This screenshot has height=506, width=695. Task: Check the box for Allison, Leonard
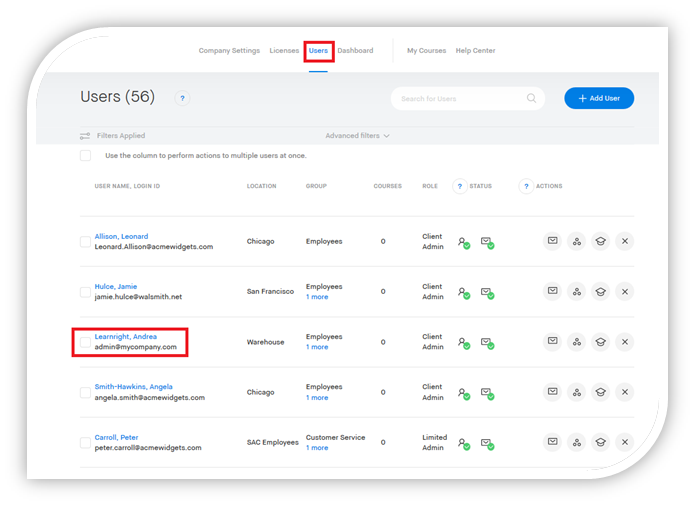(85, 241)
